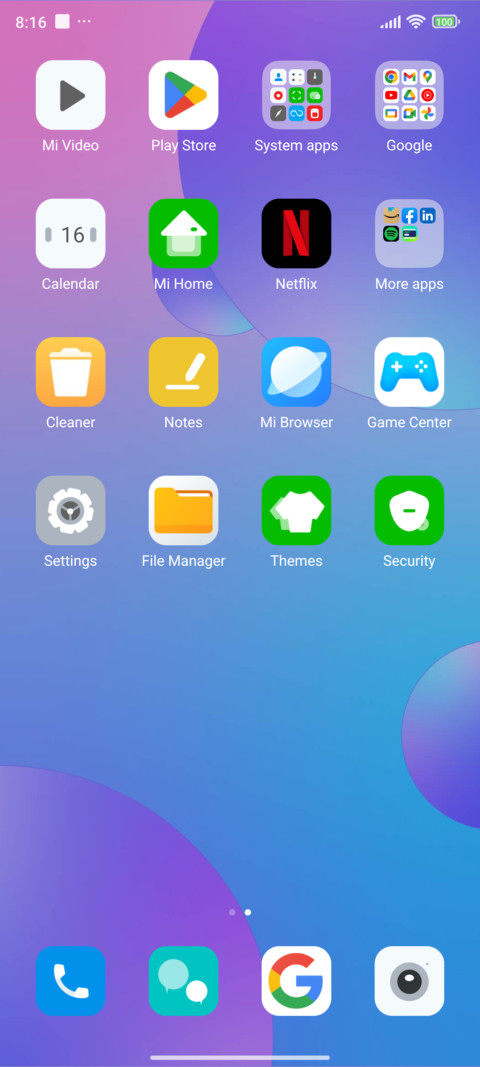Tap the "File Manager" label
Image resolution: width=480 pixels, height=1067 pixels.
click(x=183, y=561)
